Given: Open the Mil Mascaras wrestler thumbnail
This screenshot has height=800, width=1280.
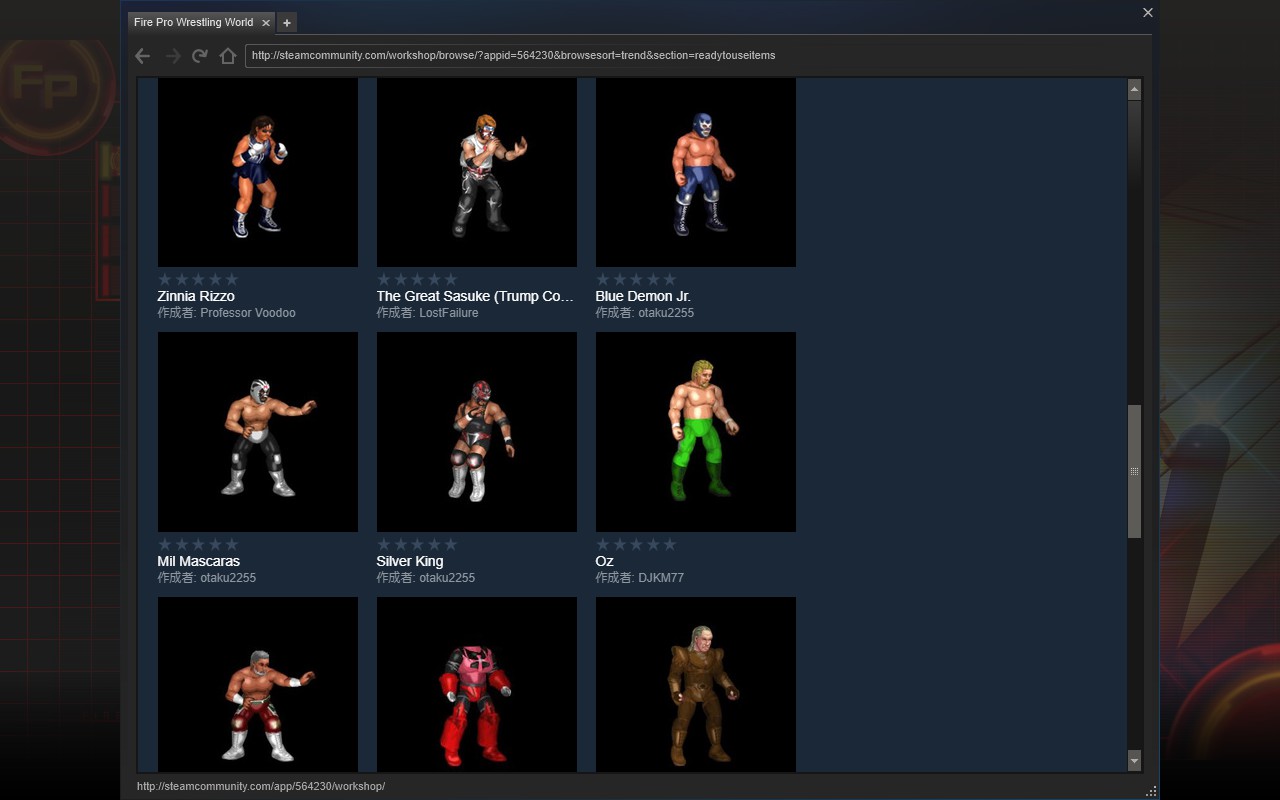Looking at the screenshot, I should click(x=258, y=432).
